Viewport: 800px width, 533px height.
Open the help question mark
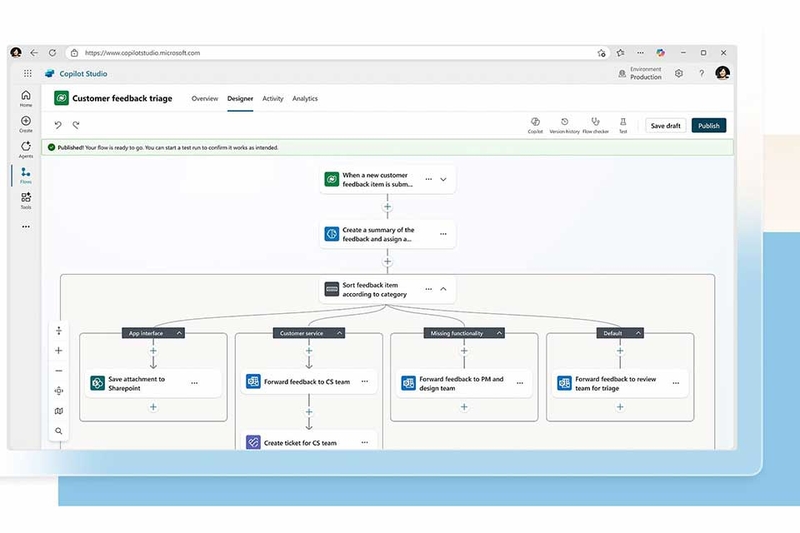pos(702,73)
